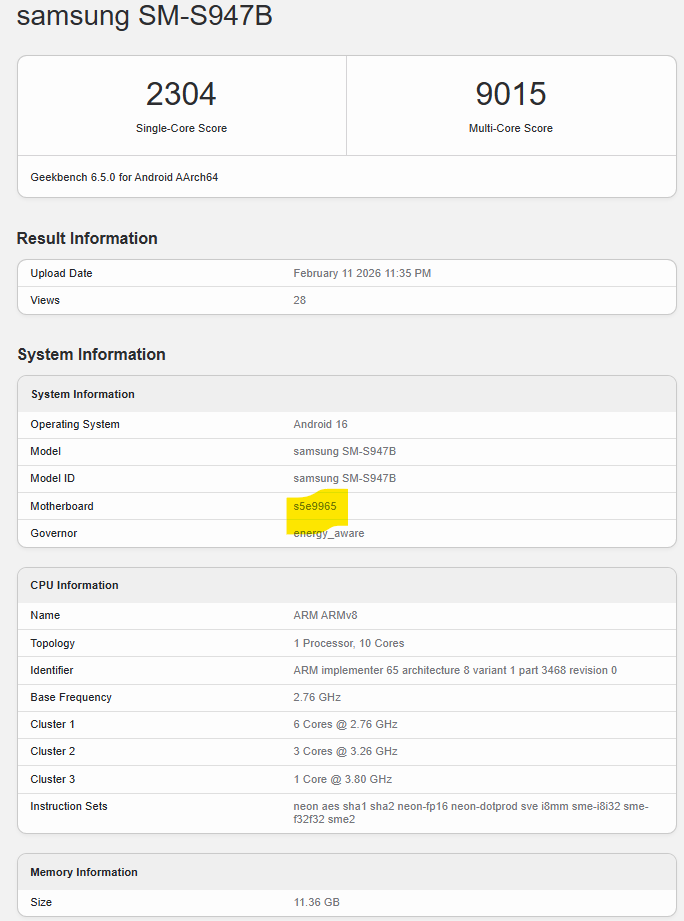Click the ARM ARMv8 CPU name value
This screenshot has width=684, height=921.
tap(325, 615)
